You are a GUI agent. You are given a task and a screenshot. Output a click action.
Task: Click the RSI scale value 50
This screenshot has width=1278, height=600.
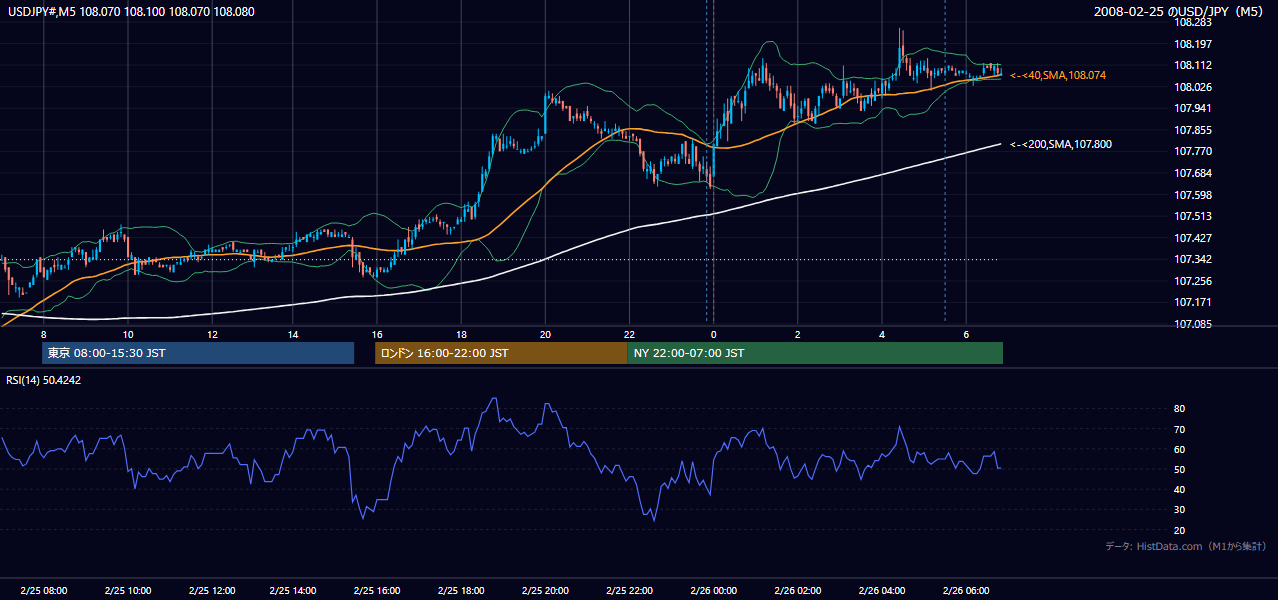click(1180, 469)
